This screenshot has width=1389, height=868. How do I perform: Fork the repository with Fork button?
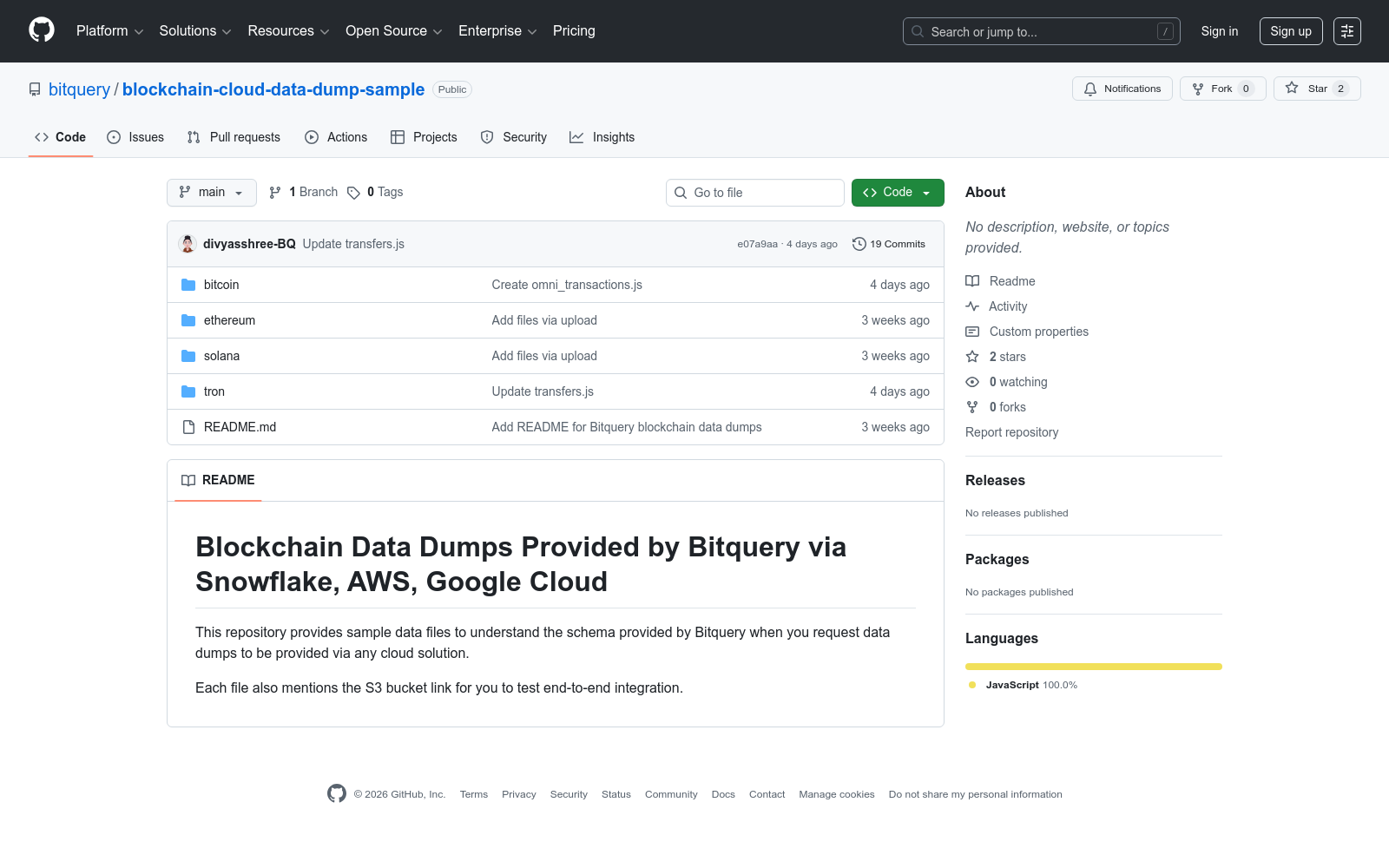(x=1222, y=89)
